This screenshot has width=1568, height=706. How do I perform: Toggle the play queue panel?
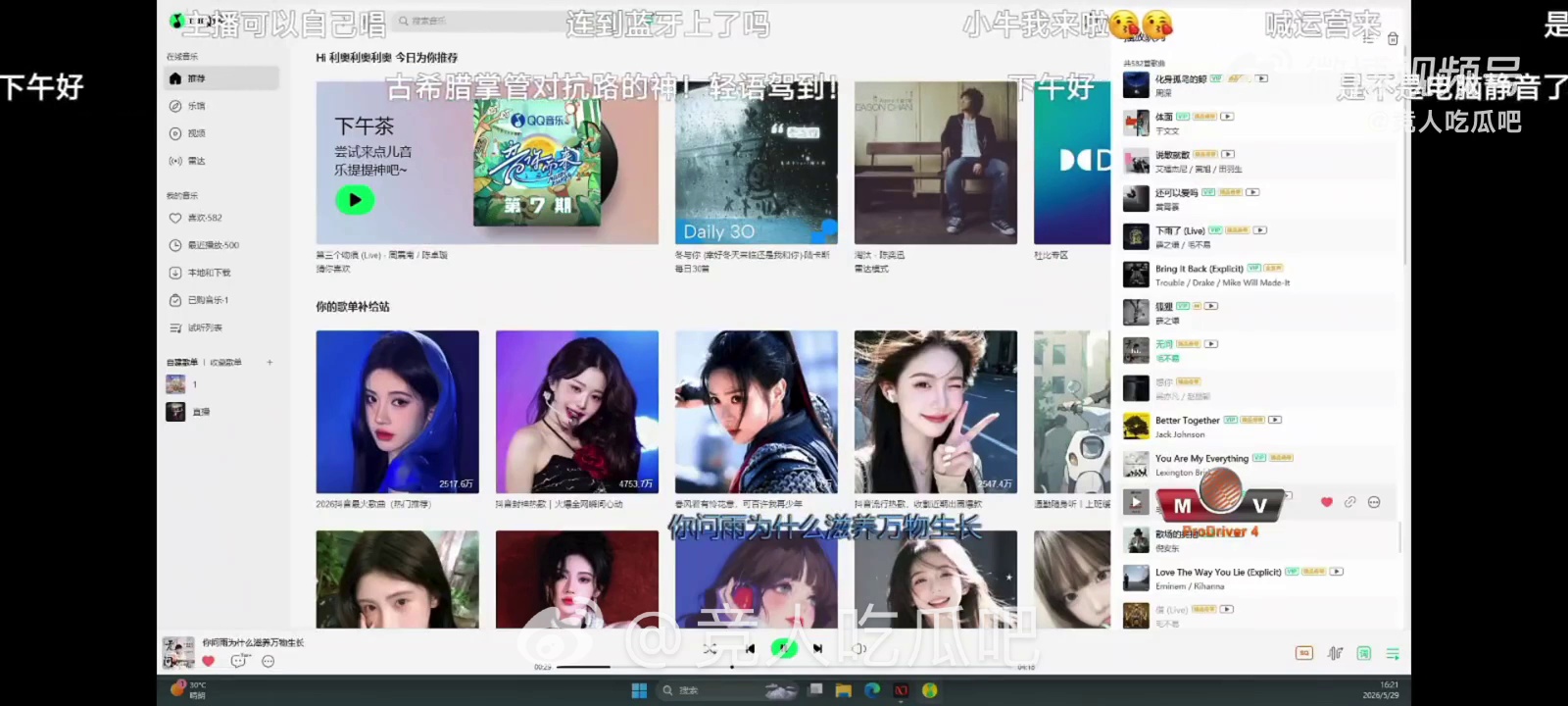tap(1393, 653)
